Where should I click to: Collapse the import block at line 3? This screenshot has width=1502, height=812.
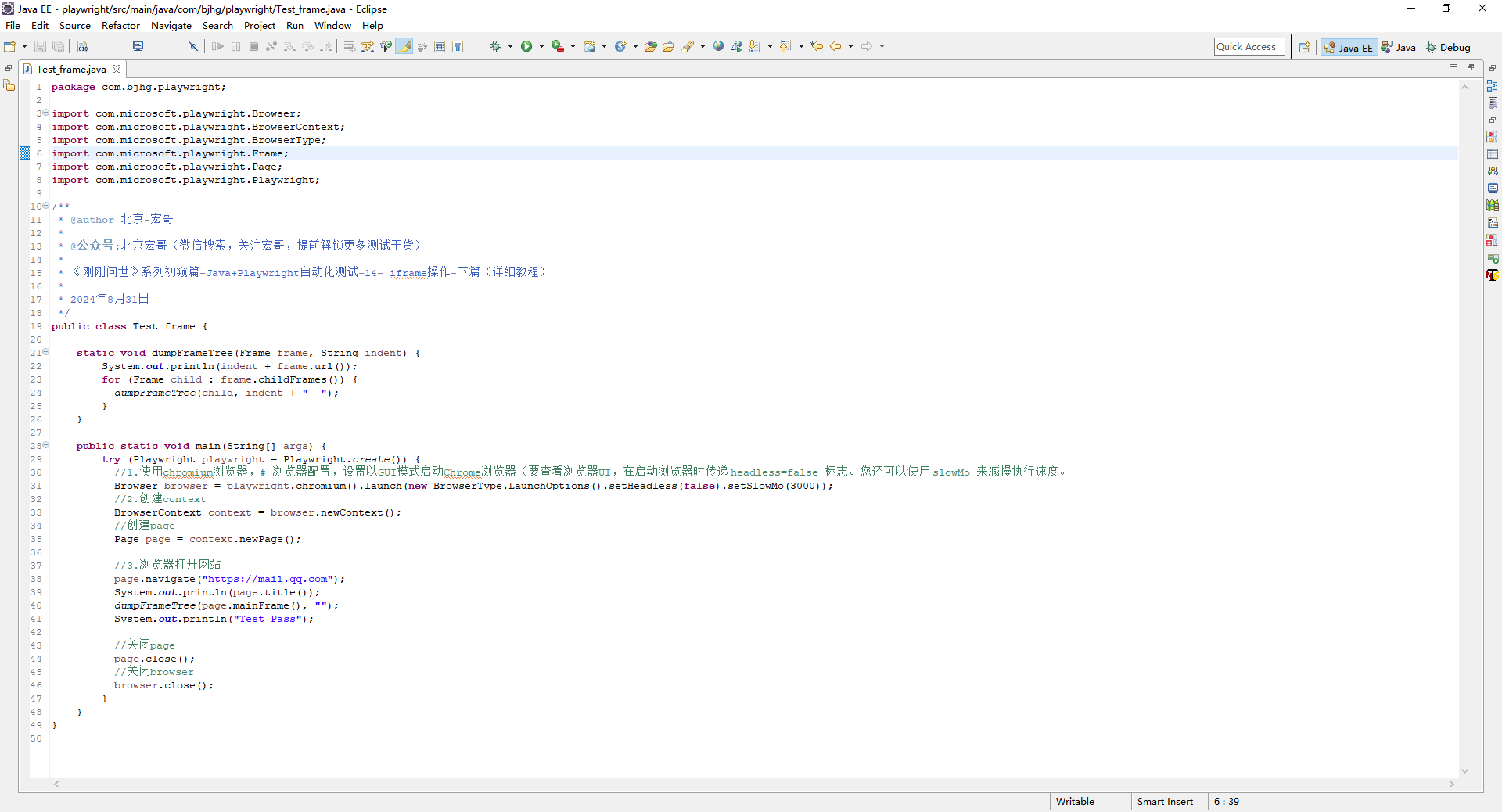point(45,113)
